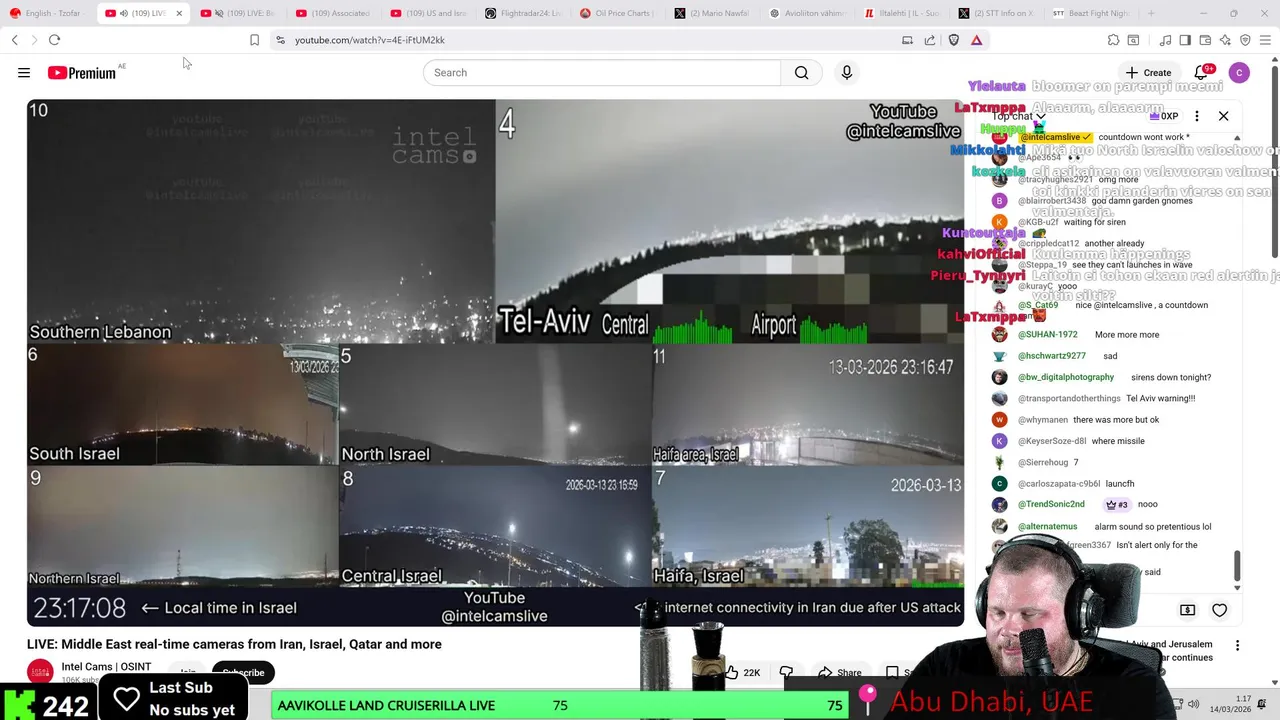Click @TrendSonic2nd chat username

tap(1051, 504)
